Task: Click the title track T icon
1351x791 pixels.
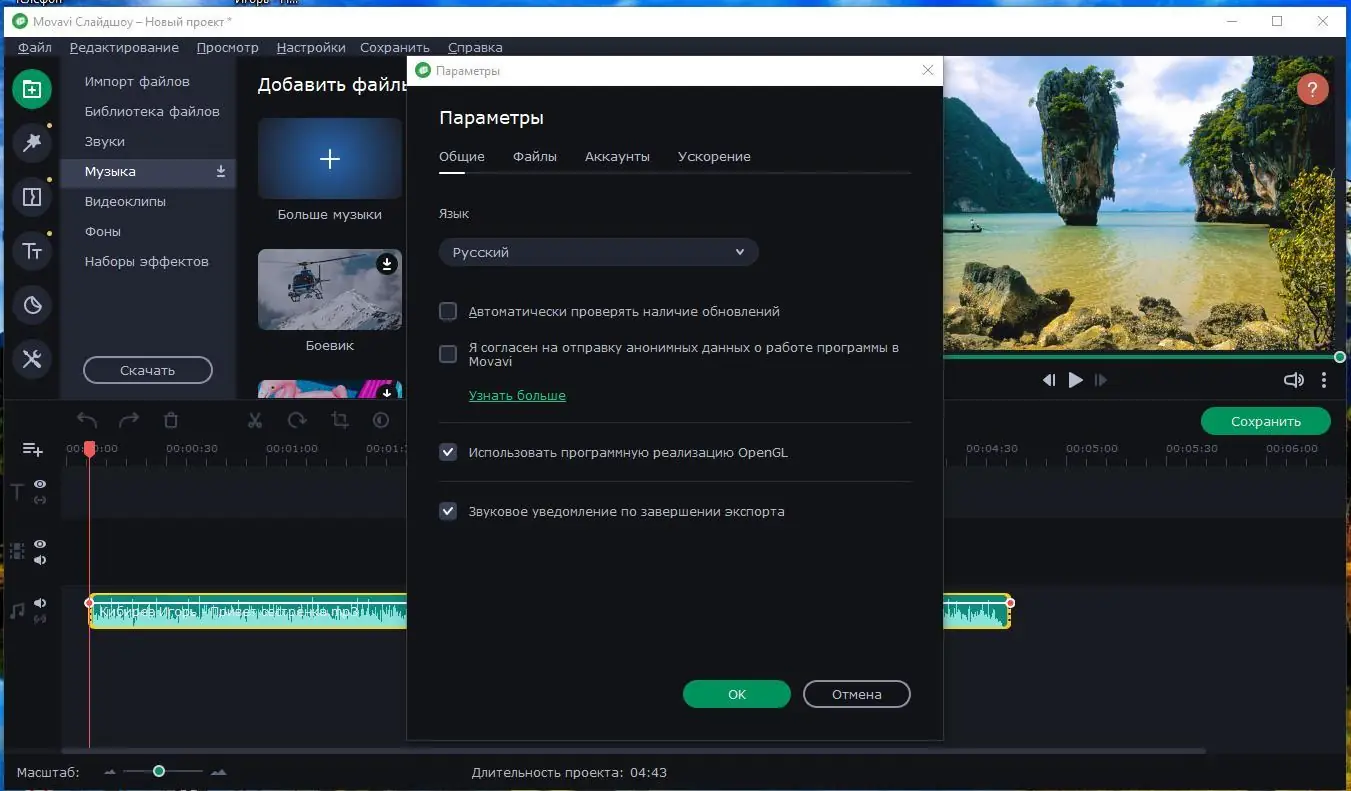Action: click(x=17, y=491)
